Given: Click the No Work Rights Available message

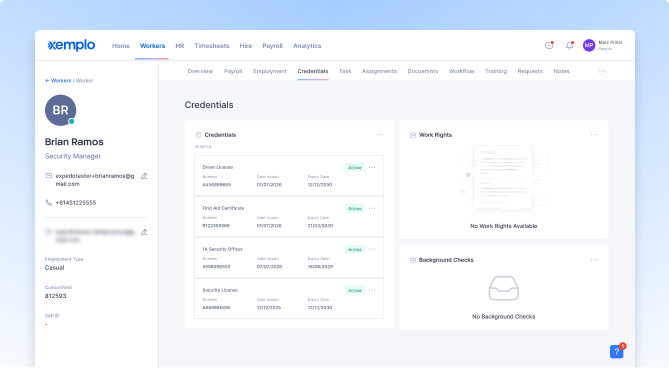Looking at the screenshot, I should coord(503,226).
